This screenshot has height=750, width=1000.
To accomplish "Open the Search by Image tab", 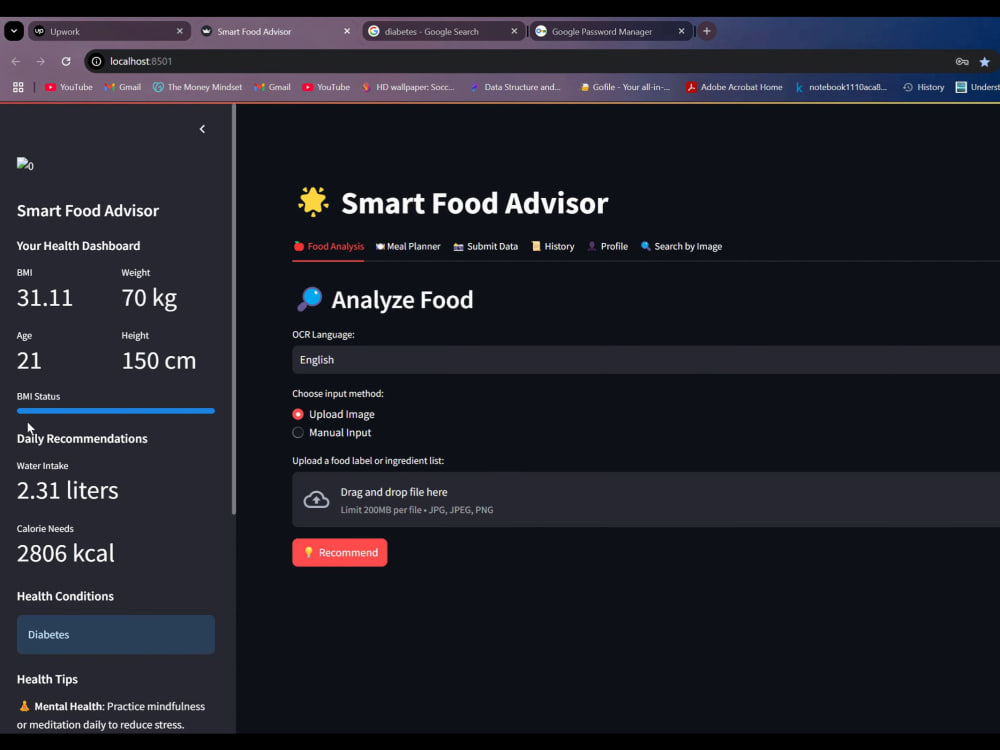I will point(681,246).
